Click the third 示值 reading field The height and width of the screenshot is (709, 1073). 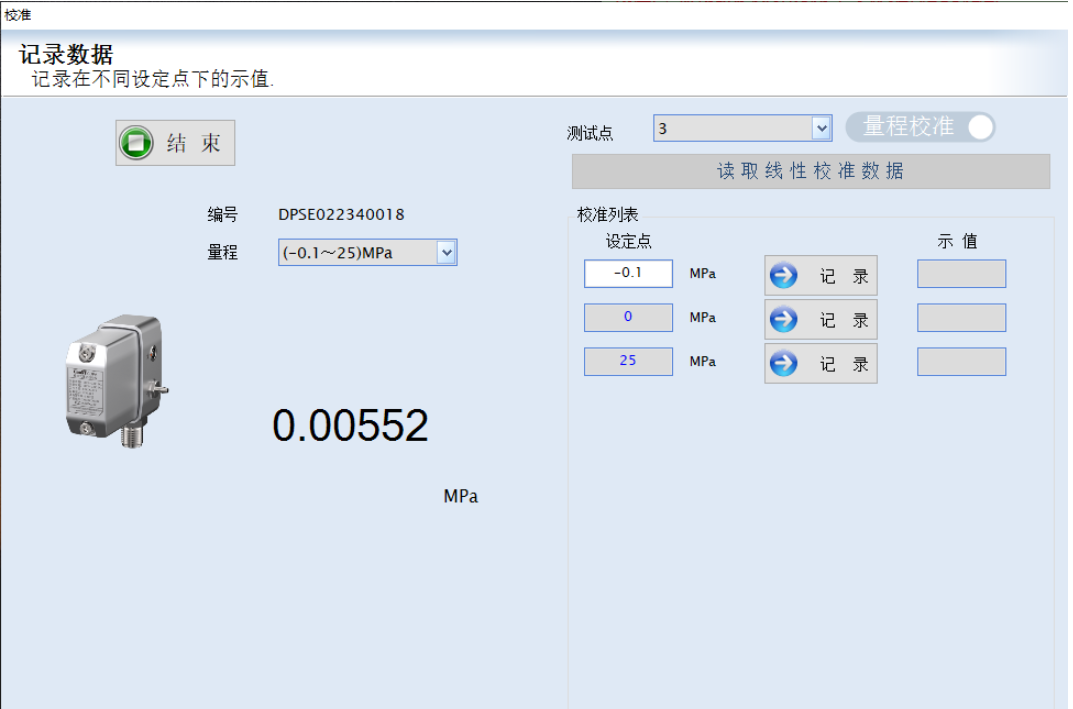coord(961,362)
